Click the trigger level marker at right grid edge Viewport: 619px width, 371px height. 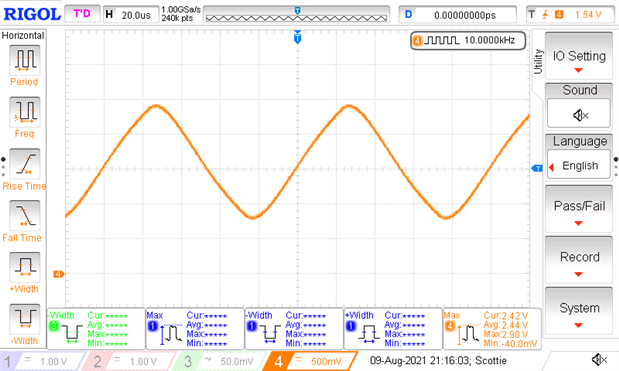537,169
